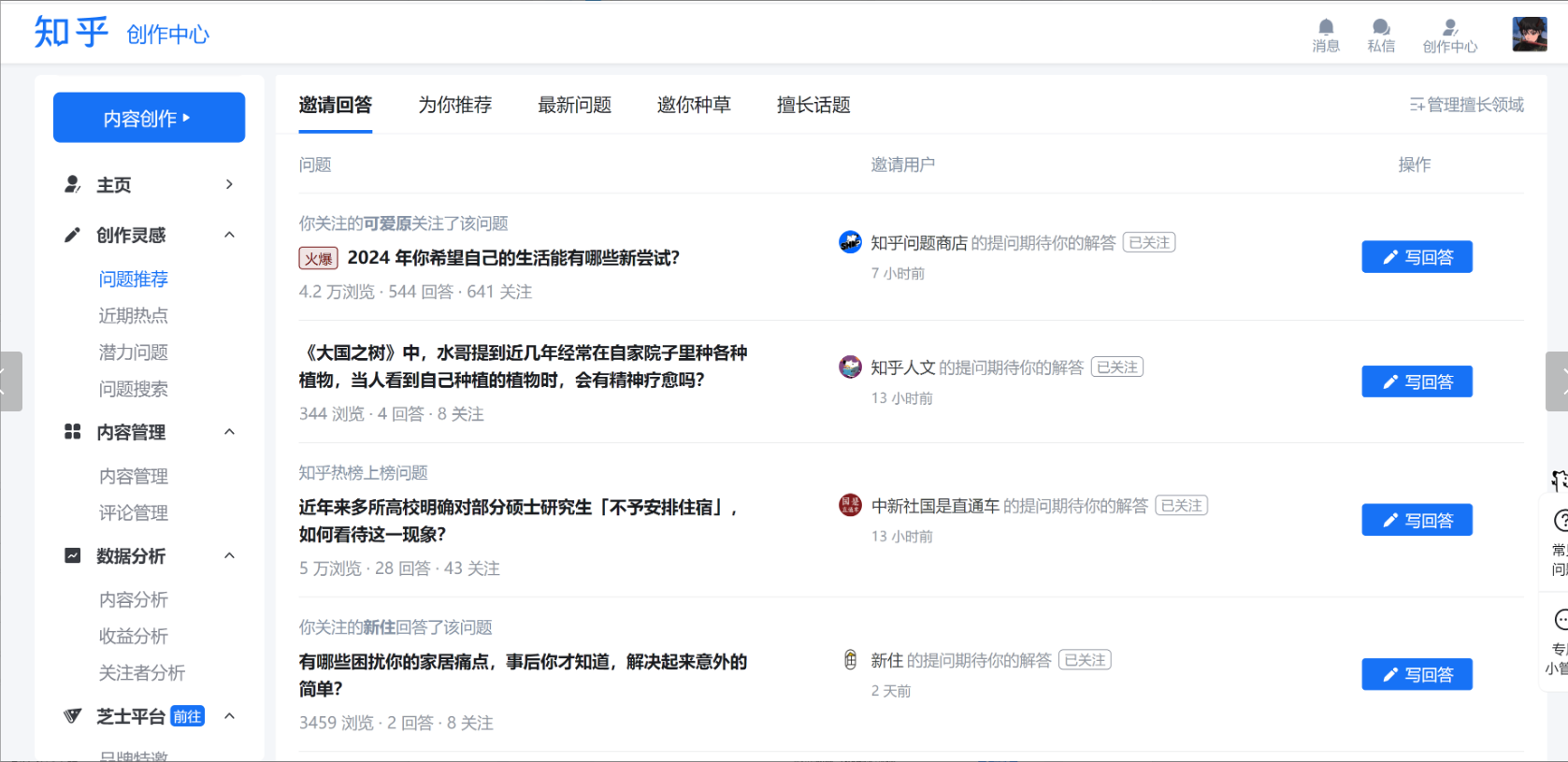The image size is (1568, 762).
Task: Switch to the 邀请回答 tab
Action: pos(336,105)
